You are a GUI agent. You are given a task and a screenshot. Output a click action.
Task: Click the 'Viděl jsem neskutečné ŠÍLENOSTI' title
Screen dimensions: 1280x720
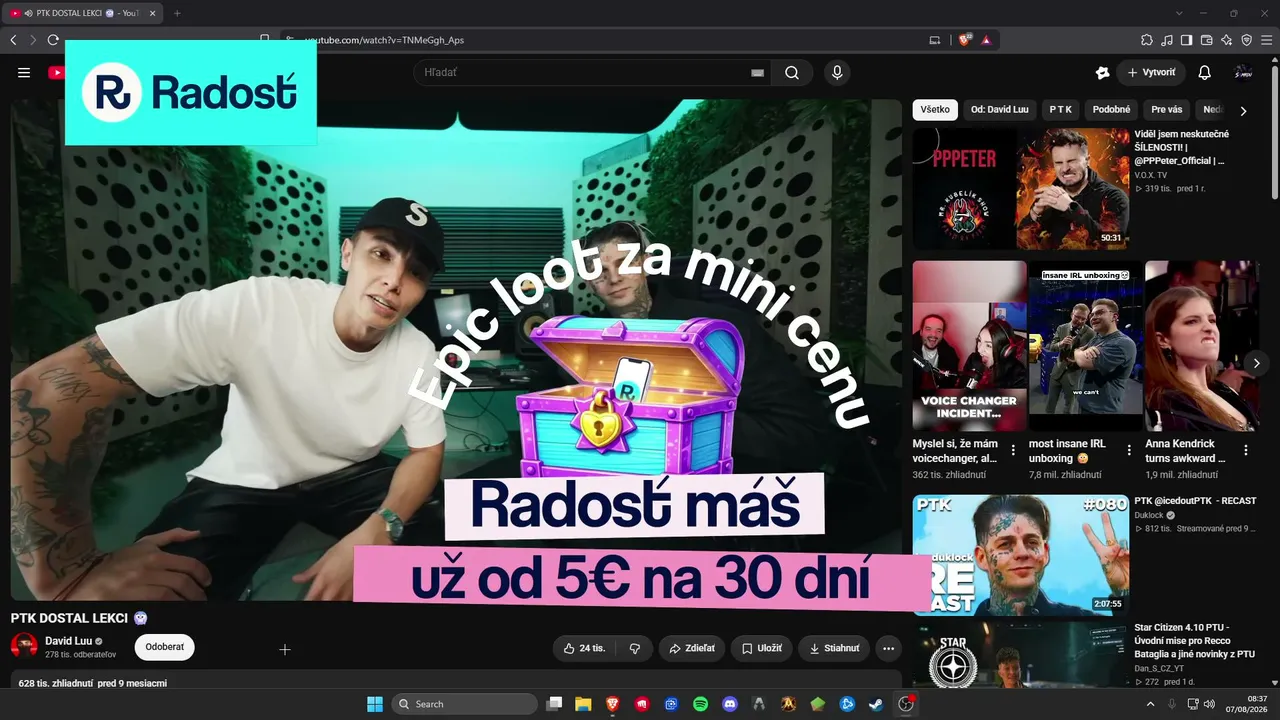click(1181, 147)
